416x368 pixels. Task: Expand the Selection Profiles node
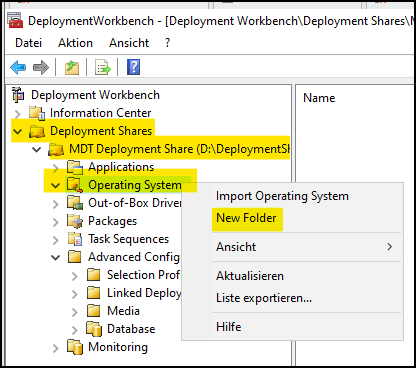point(75,276)
